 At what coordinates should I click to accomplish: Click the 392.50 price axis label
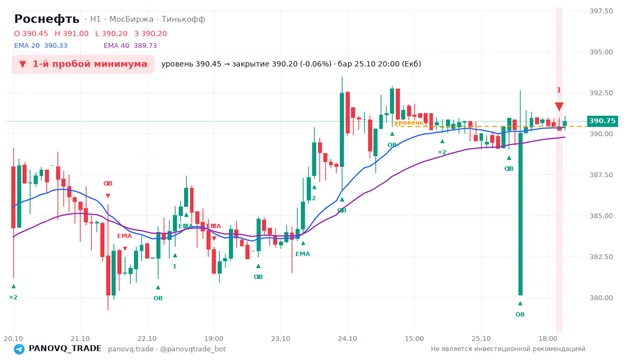(x=601, y=93)
